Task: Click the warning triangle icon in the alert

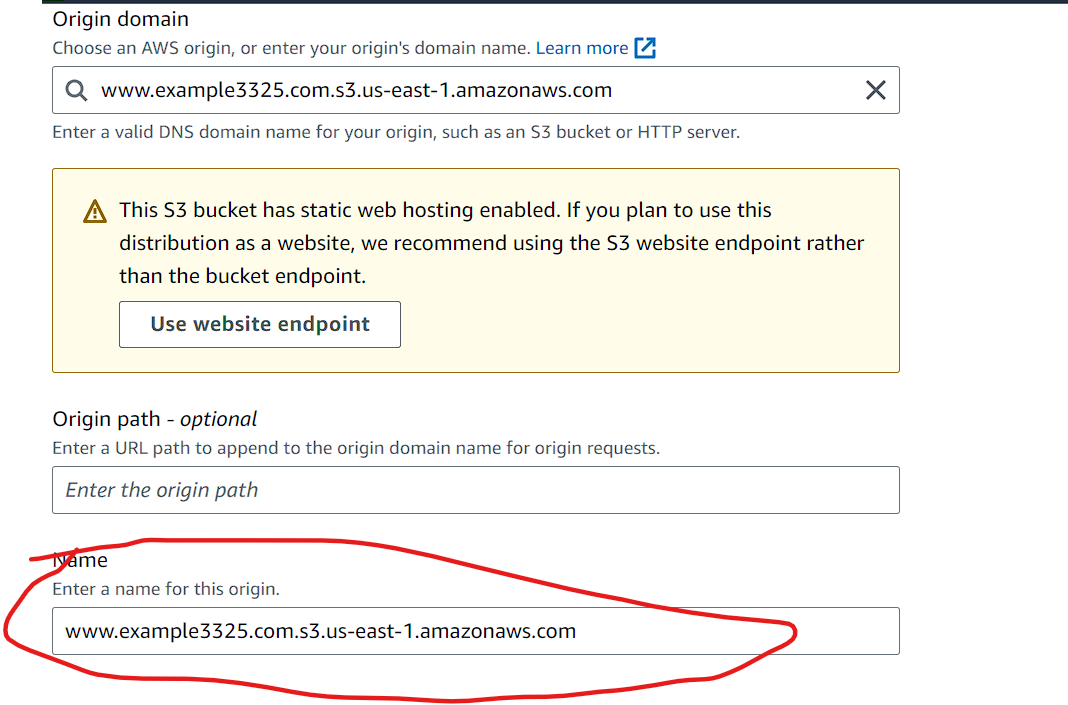Action: (x=95, y=211)
